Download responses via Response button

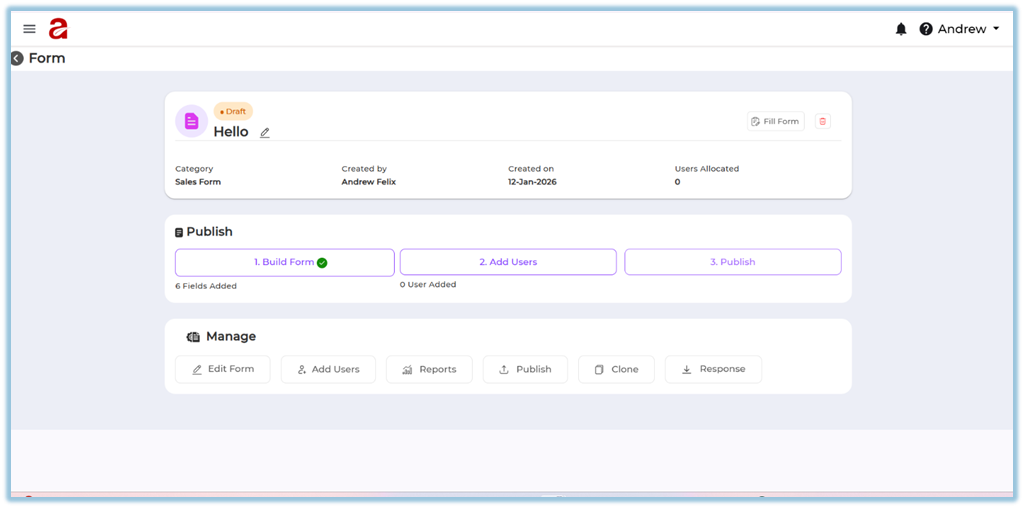(713, 369)
